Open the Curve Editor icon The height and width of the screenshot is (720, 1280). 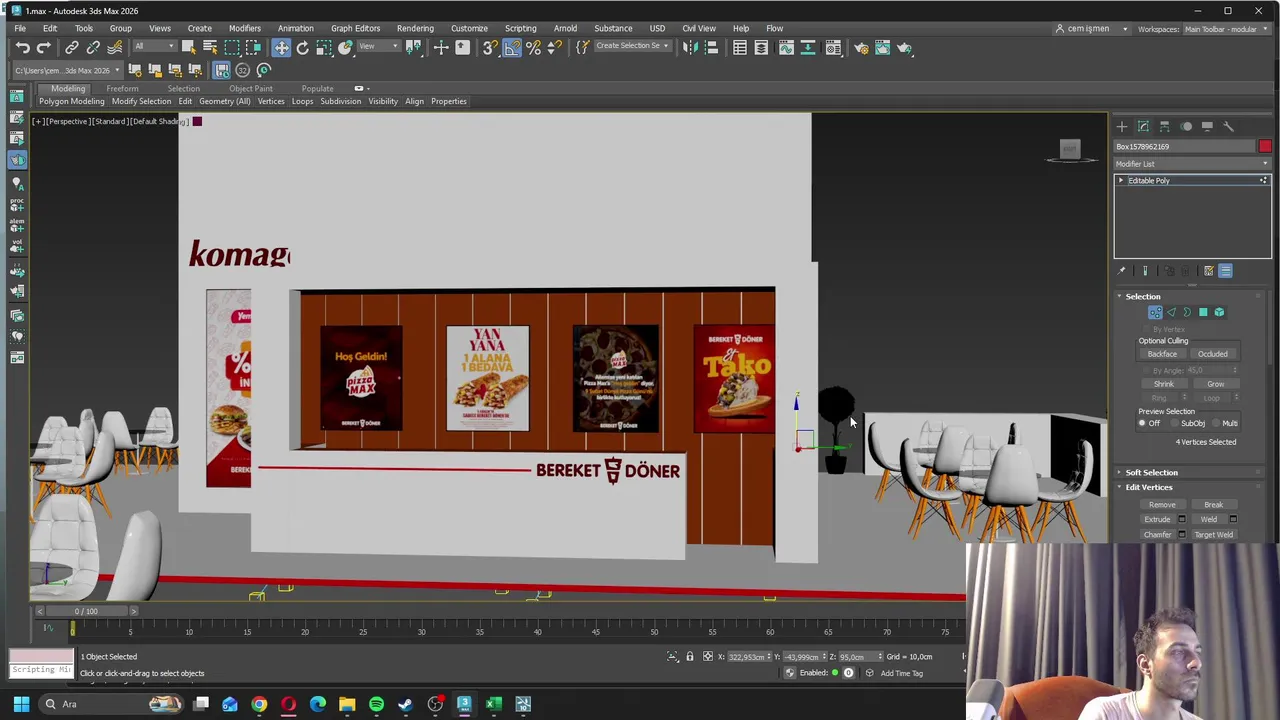coord(786,48)
